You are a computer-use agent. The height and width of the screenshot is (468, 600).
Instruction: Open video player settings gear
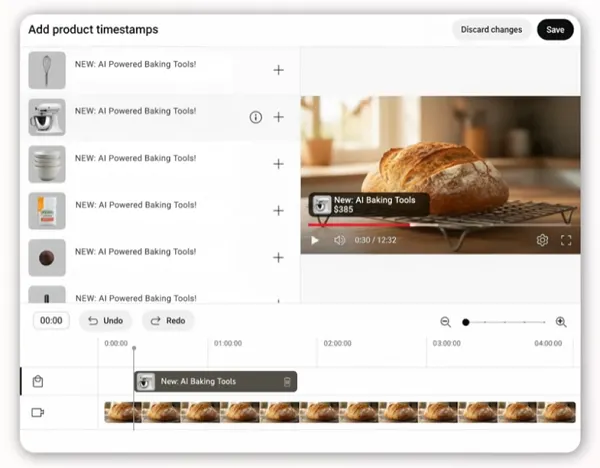(542, 240)
